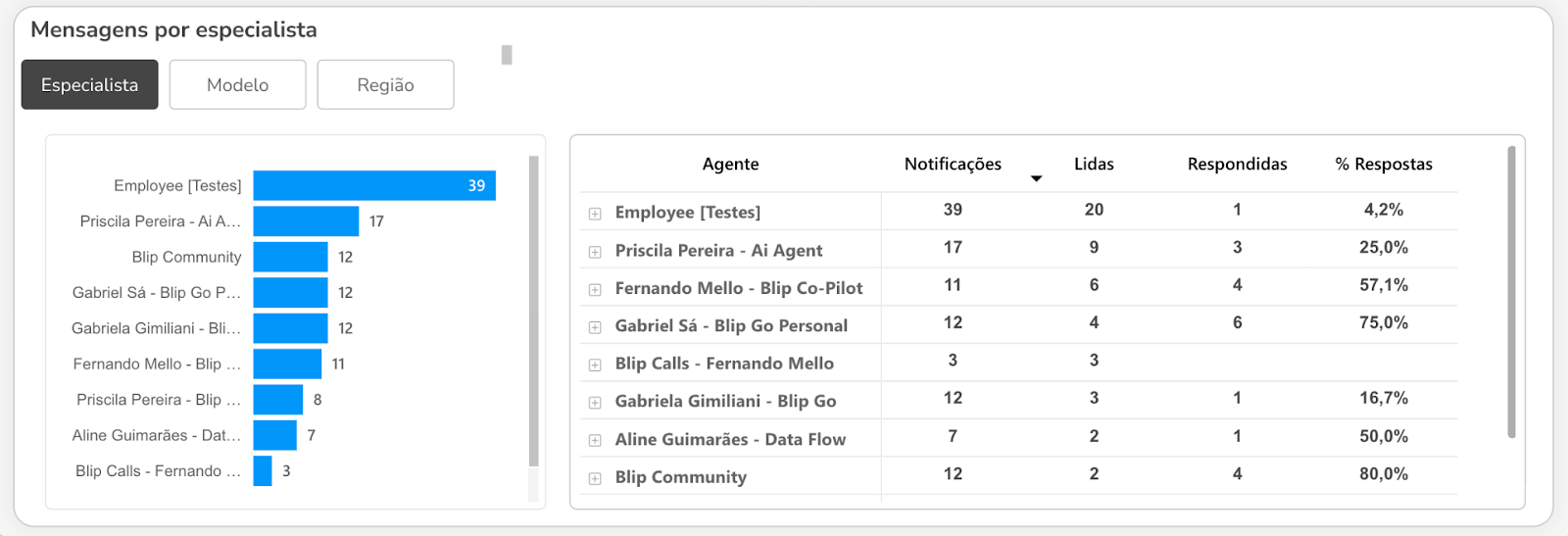
Task: Select the Especialista tab
Action: click(x=90, y=84)
